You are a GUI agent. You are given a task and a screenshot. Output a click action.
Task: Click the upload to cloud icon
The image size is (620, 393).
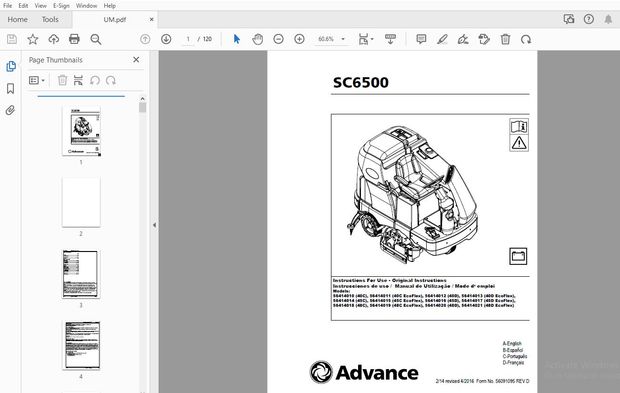coord(53,39)
